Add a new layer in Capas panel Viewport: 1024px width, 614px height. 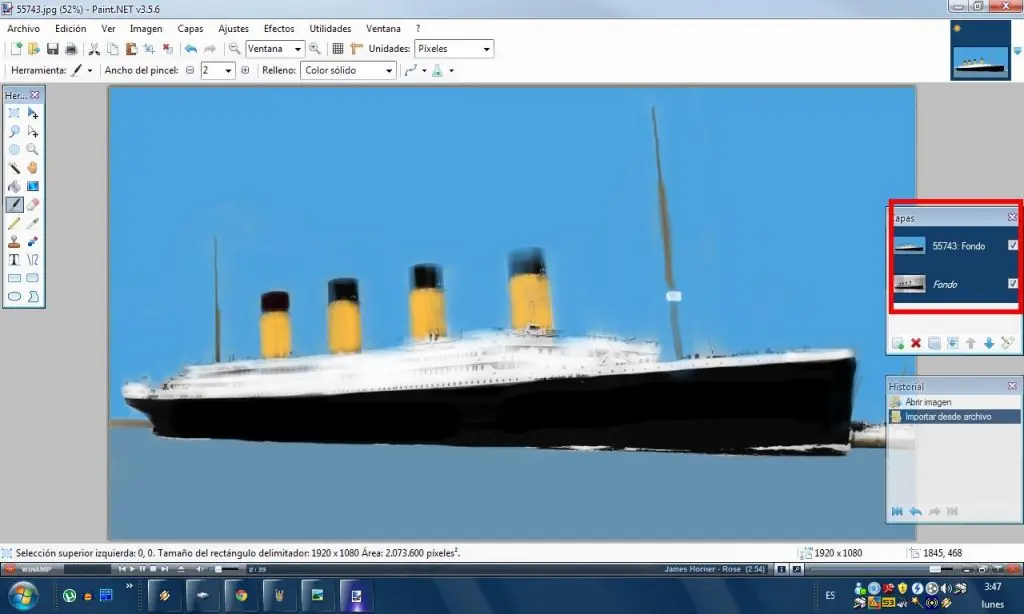(x=898, y=344)
